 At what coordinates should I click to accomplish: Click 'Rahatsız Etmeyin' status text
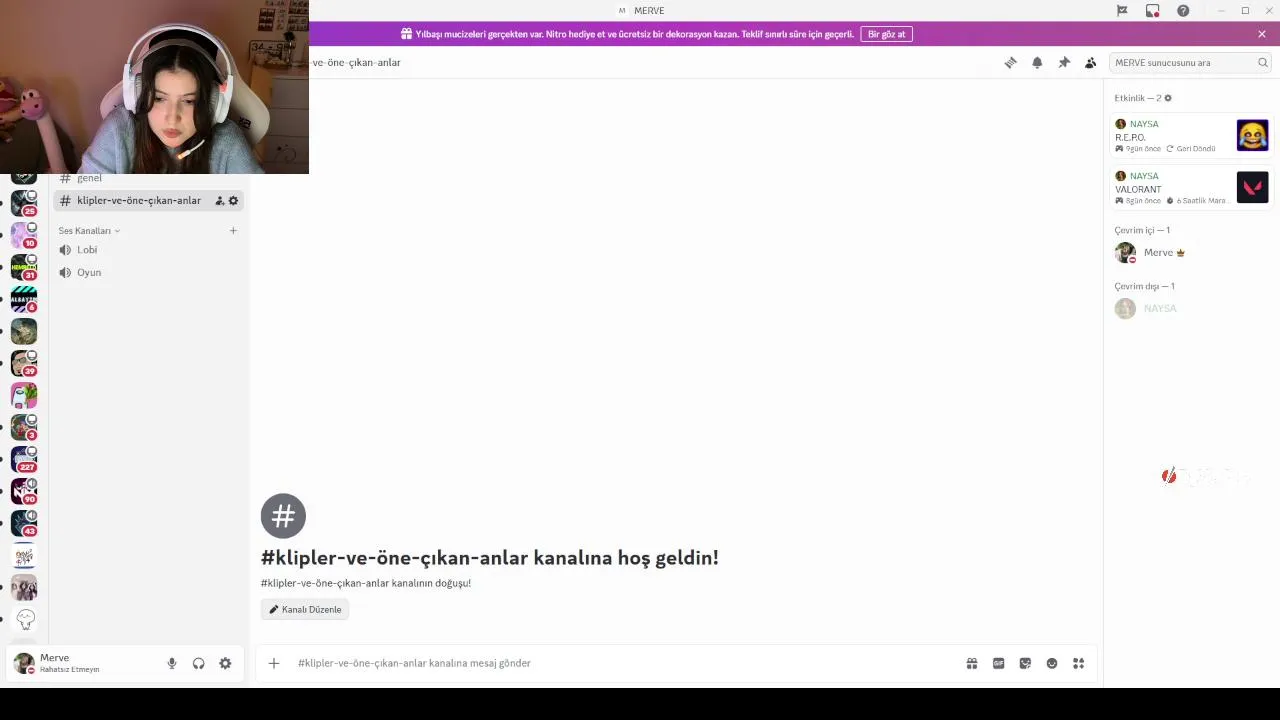pyautogui.click(x=70, y=669)
